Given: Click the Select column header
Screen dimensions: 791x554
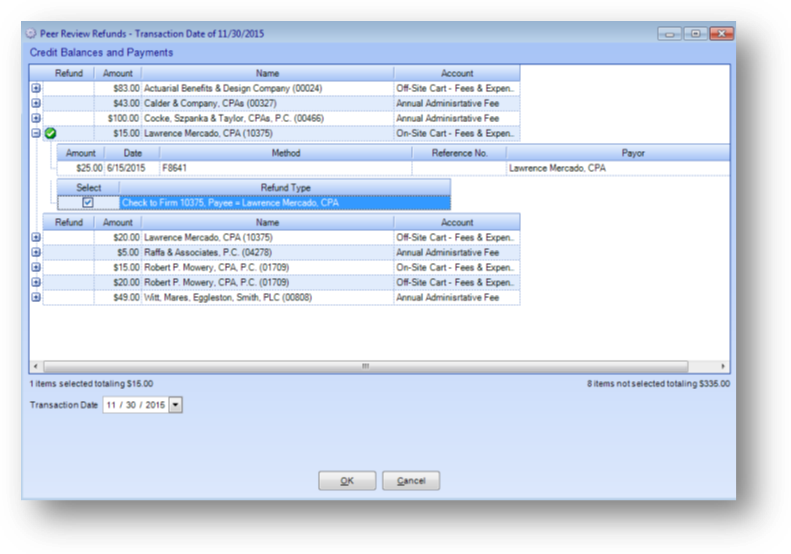Looking at the screenshot, I should [x=88, y=187].
